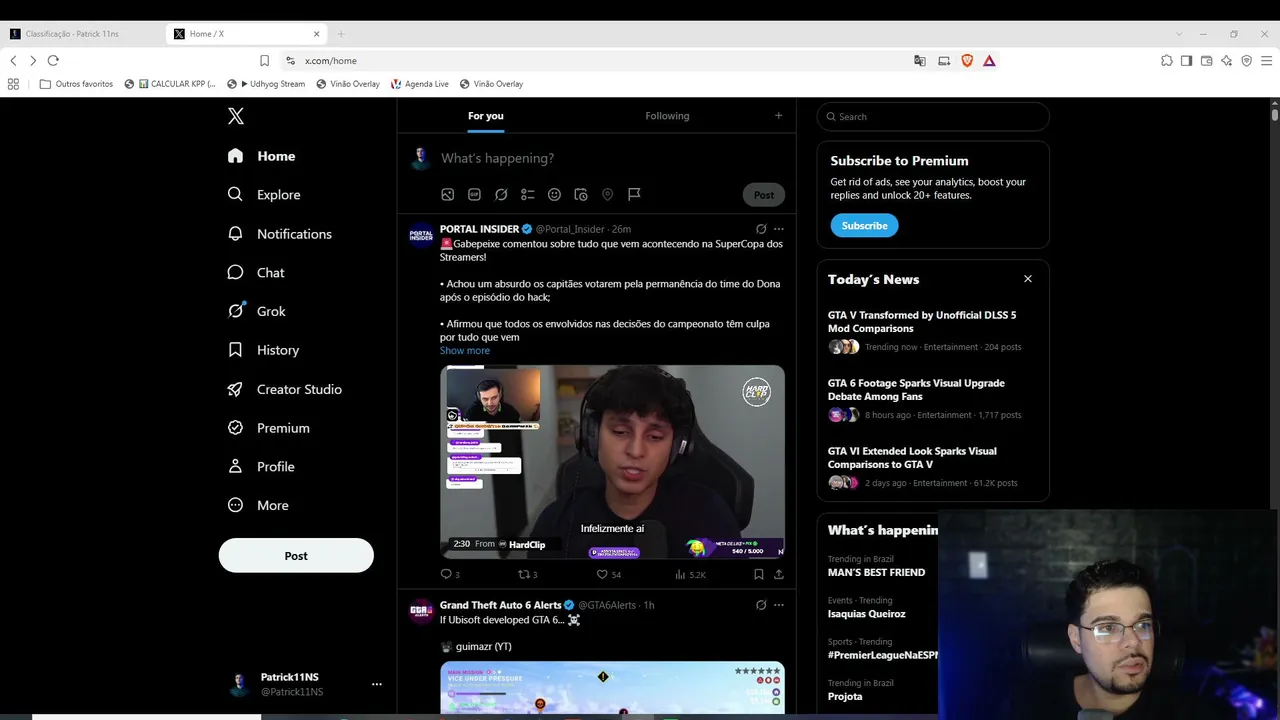Open a new browser tab
1280x720 pixels.
341,34
